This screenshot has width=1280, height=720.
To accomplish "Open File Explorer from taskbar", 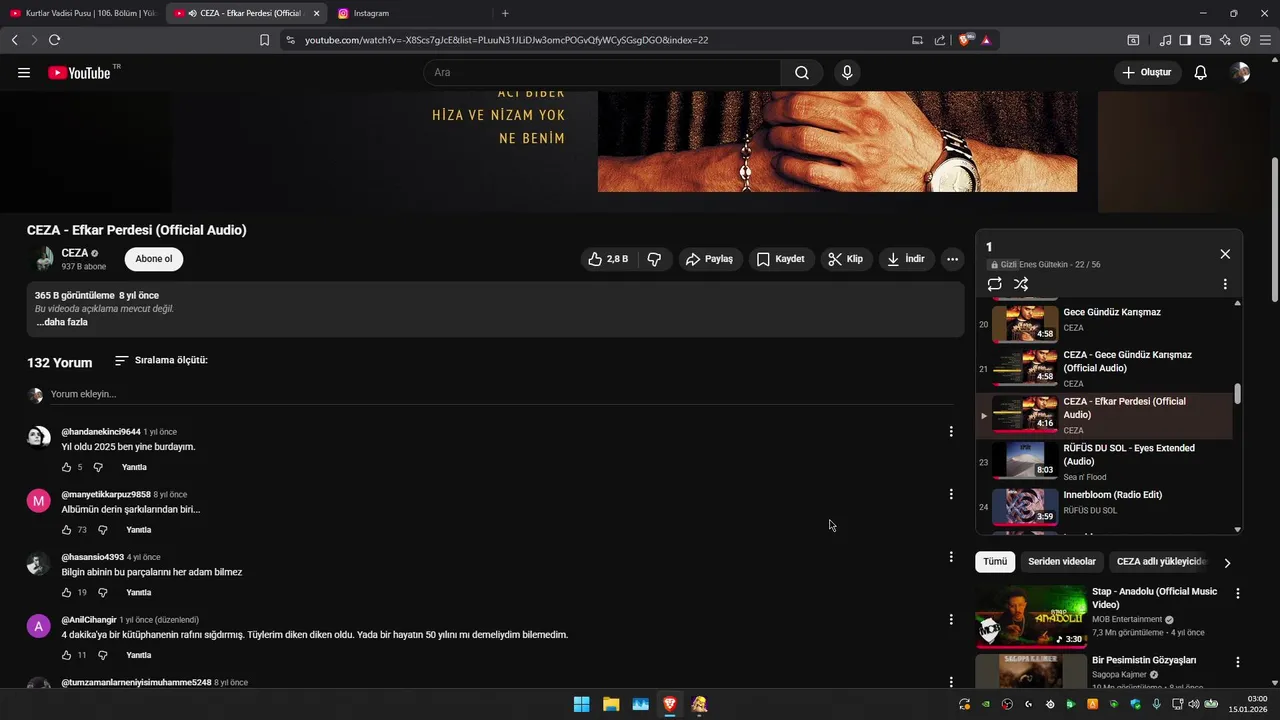I will click(x=611, y=704).
